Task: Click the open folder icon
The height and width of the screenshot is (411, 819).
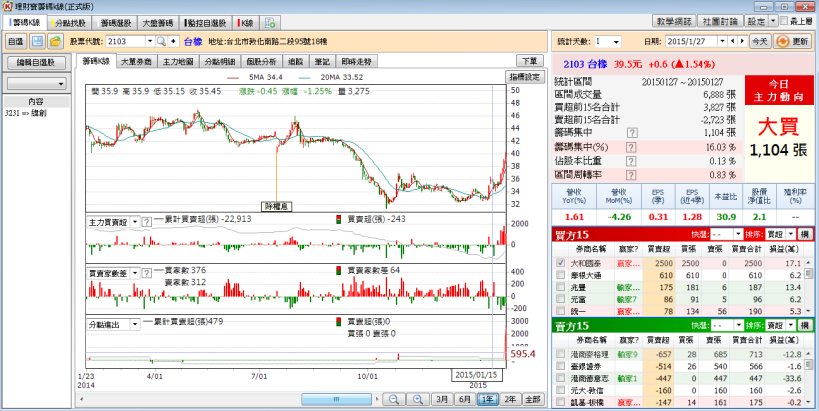Action: coord(55,41)
